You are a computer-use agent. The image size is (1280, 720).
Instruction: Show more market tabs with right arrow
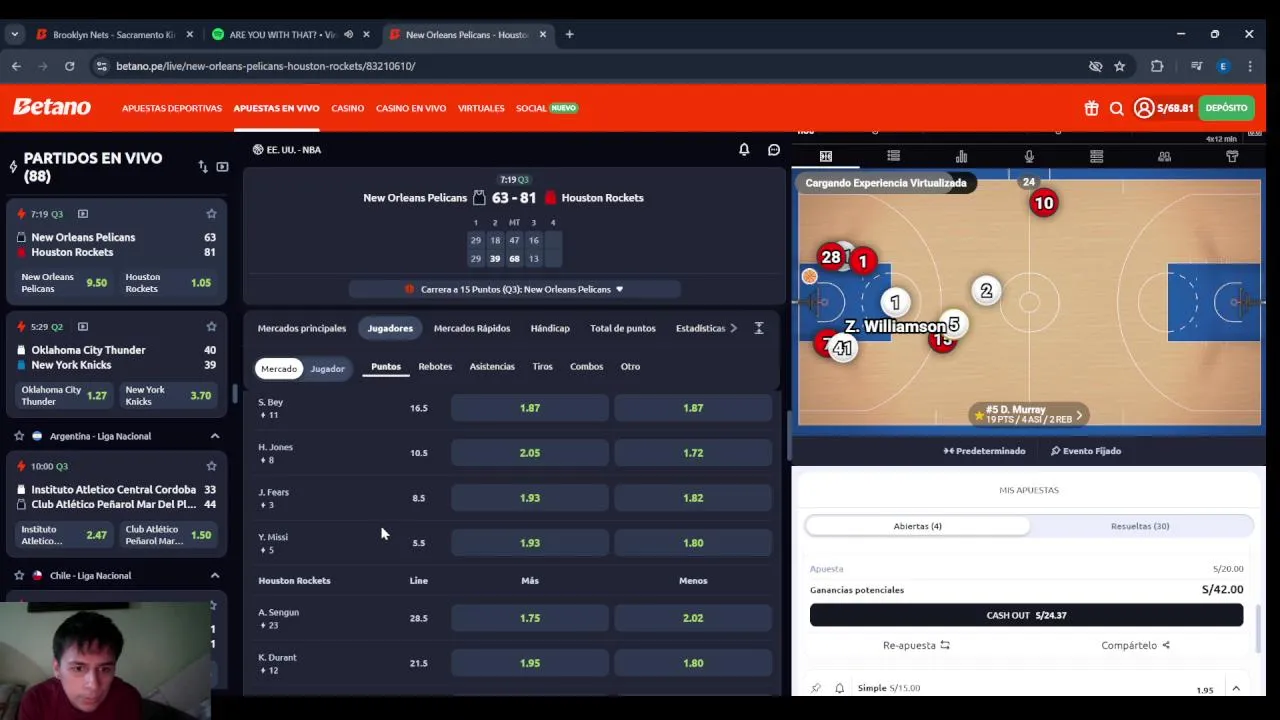(733, 328)
